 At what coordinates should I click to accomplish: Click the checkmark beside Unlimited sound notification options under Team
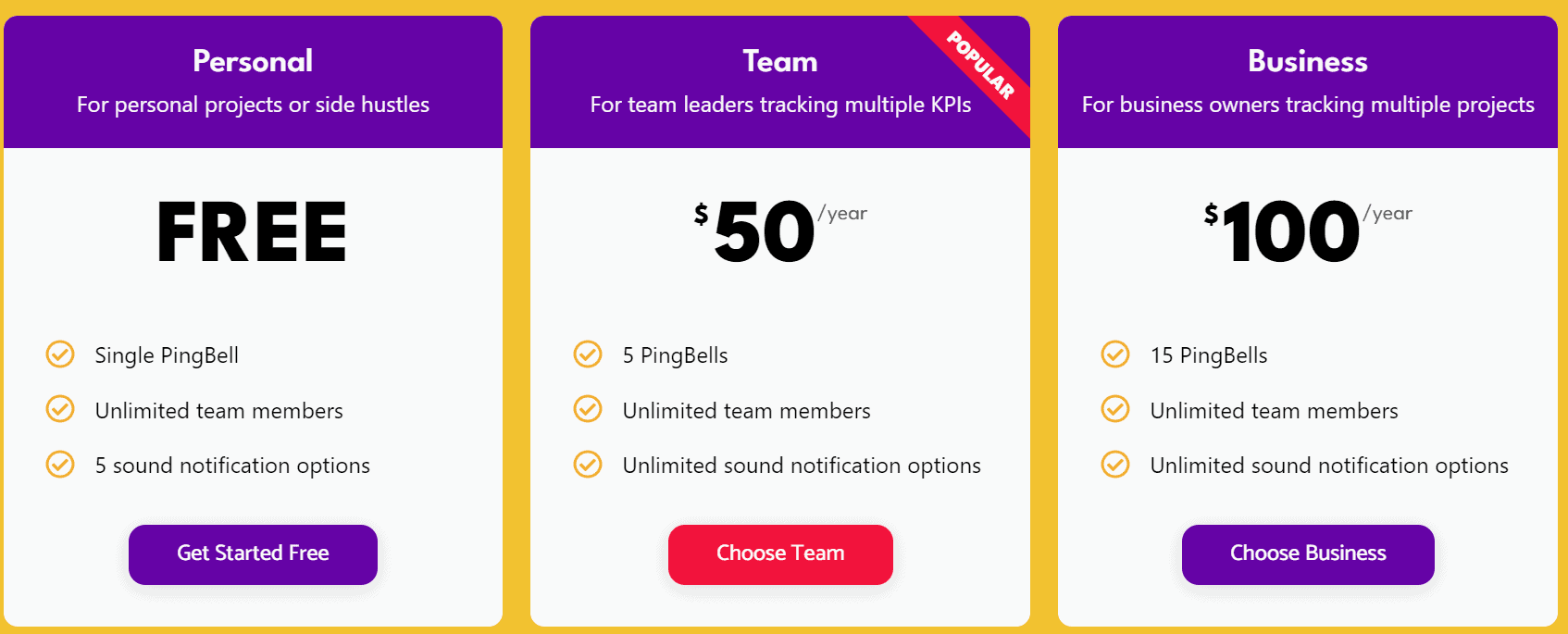(588, 466)
